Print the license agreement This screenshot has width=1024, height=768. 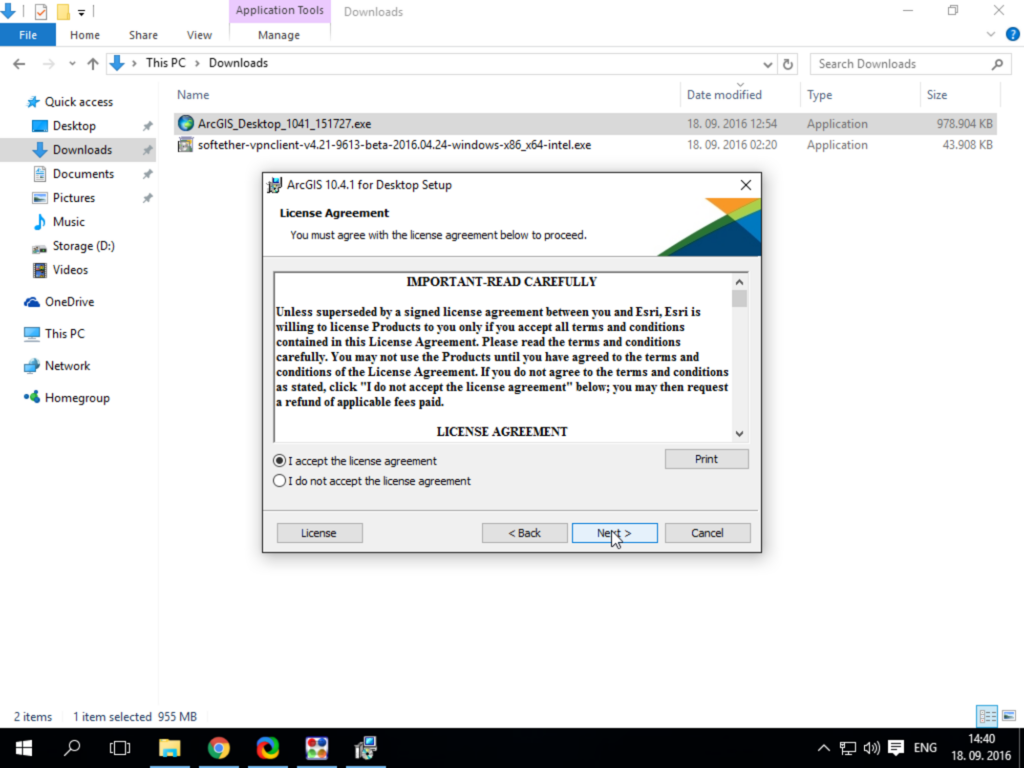point(707,459)
